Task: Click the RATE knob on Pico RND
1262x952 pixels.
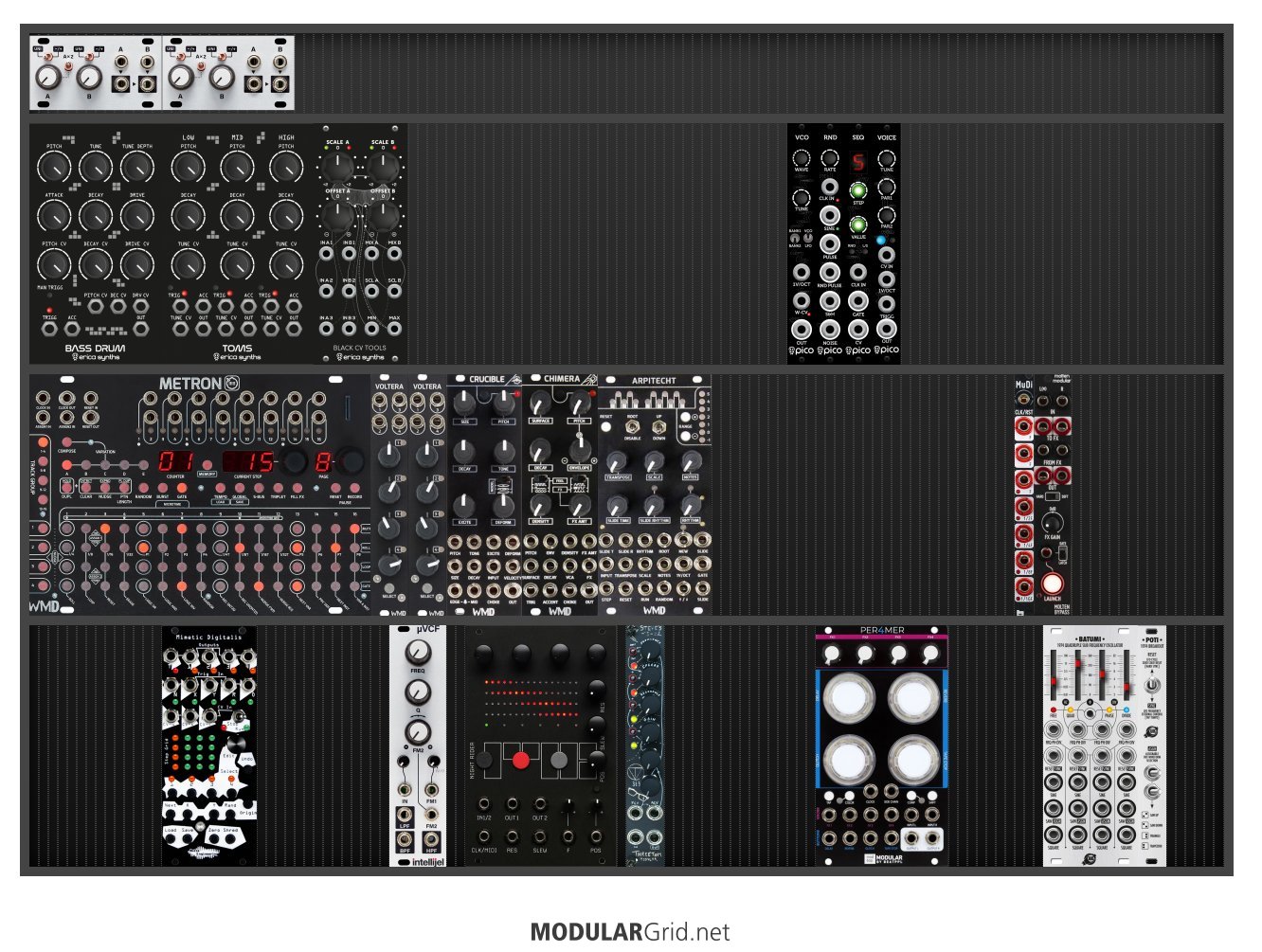Action: (830, 158)
